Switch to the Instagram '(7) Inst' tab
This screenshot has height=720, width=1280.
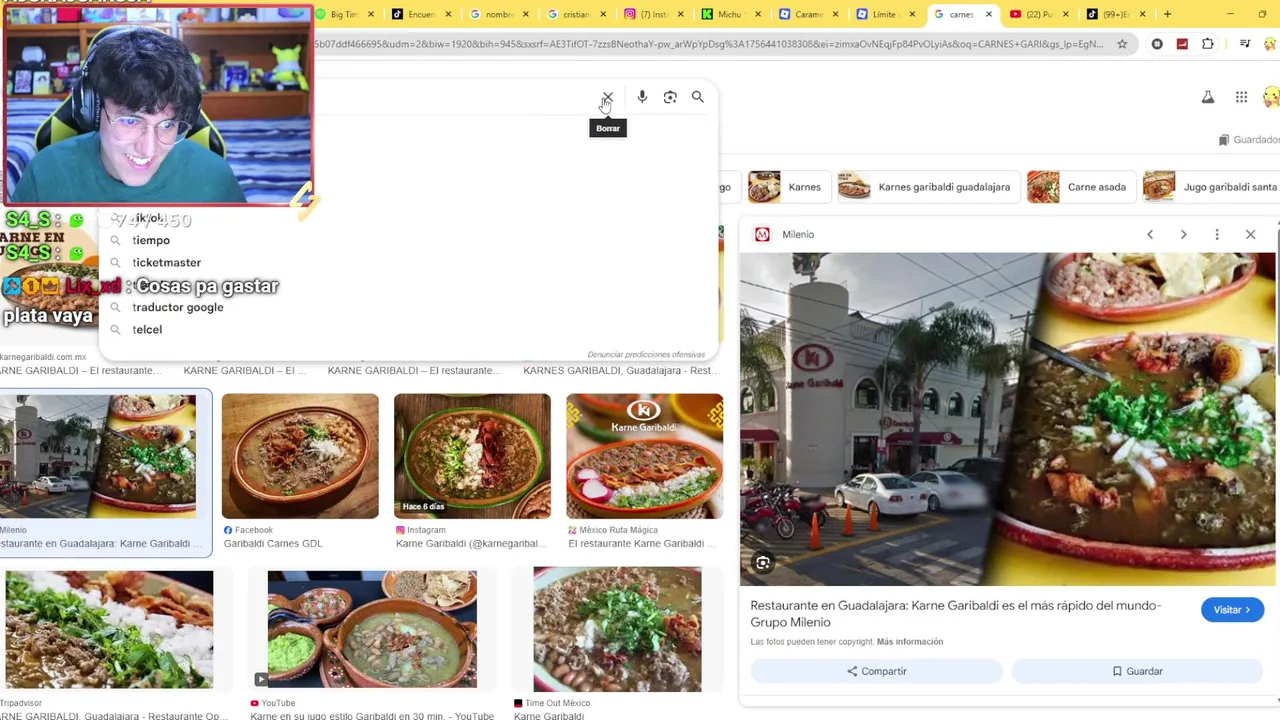pyautogui.click(x=656, y=14)
